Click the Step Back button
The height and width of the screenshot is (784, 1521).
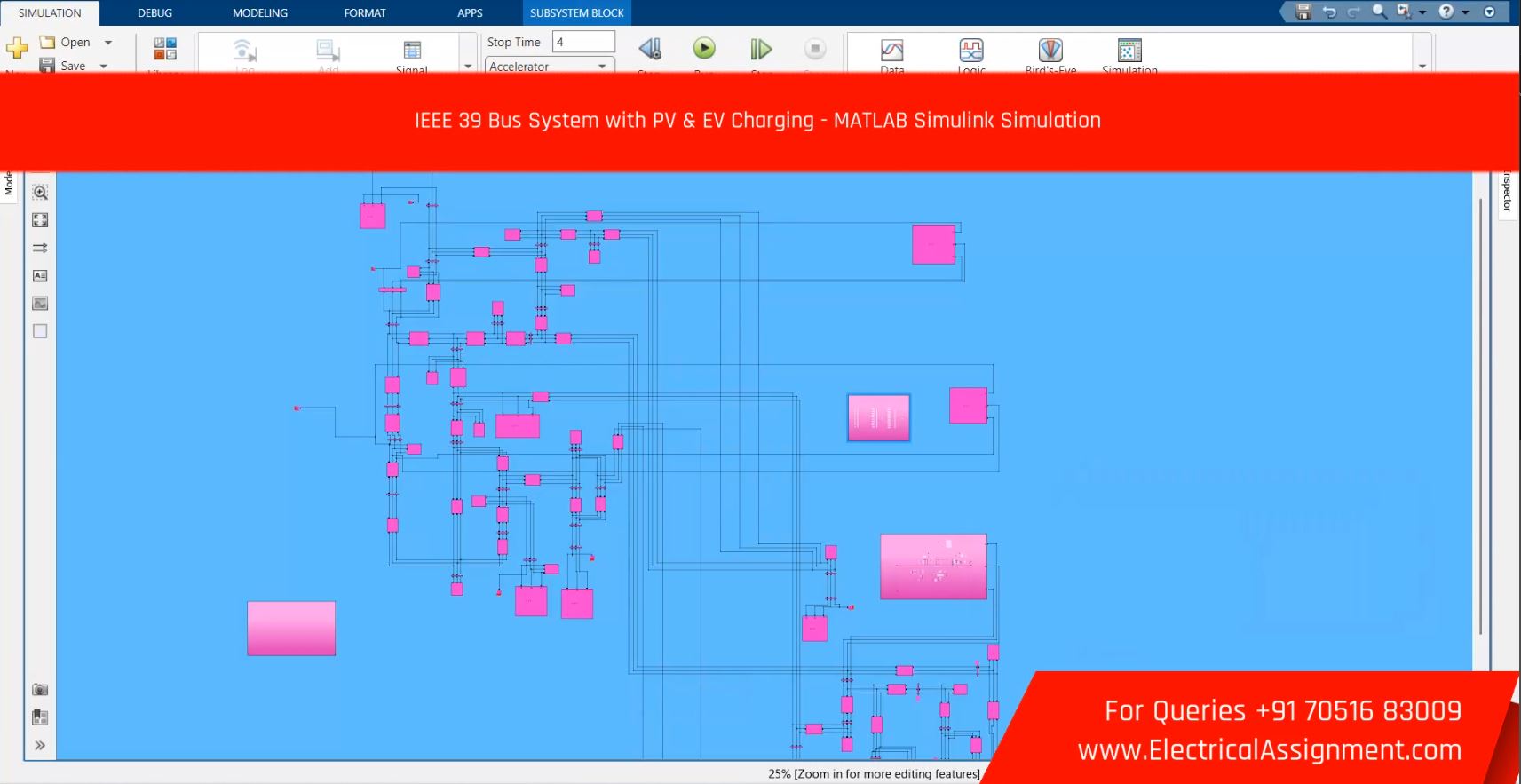(x=650, y=49)
